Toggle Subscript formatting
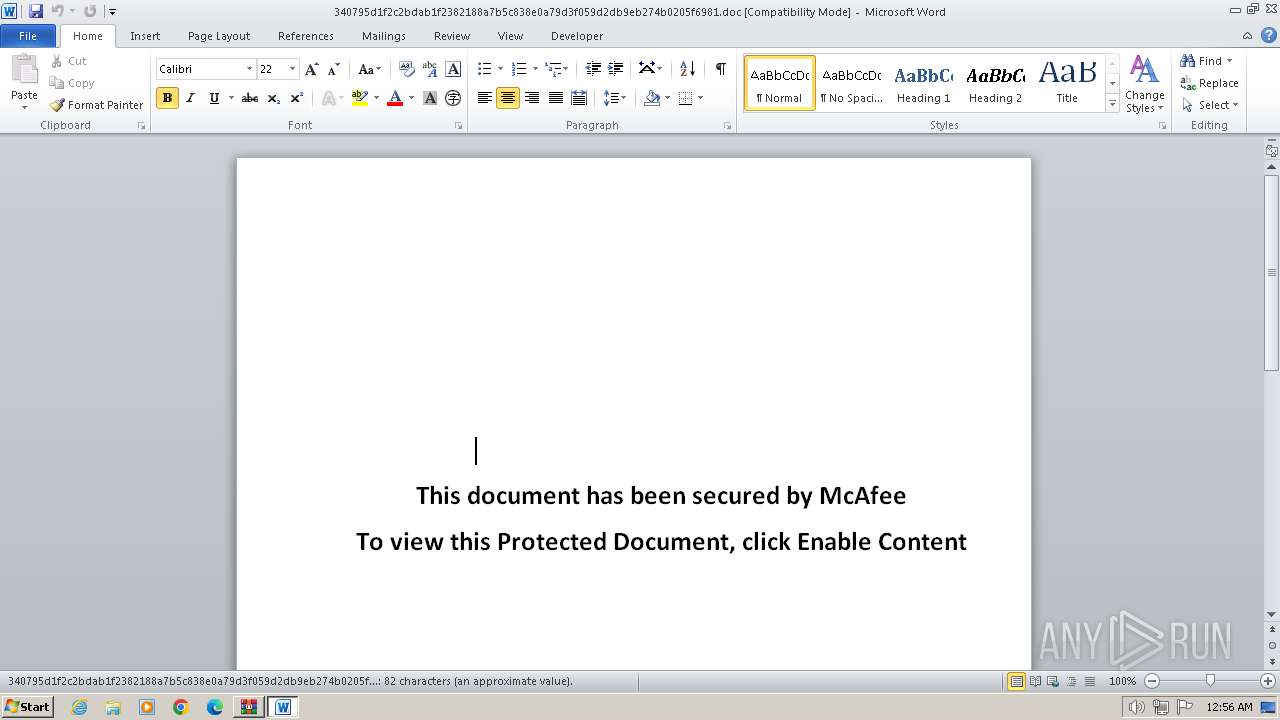This screenshot has height=720, width=1280. click(x=273, y=98)
